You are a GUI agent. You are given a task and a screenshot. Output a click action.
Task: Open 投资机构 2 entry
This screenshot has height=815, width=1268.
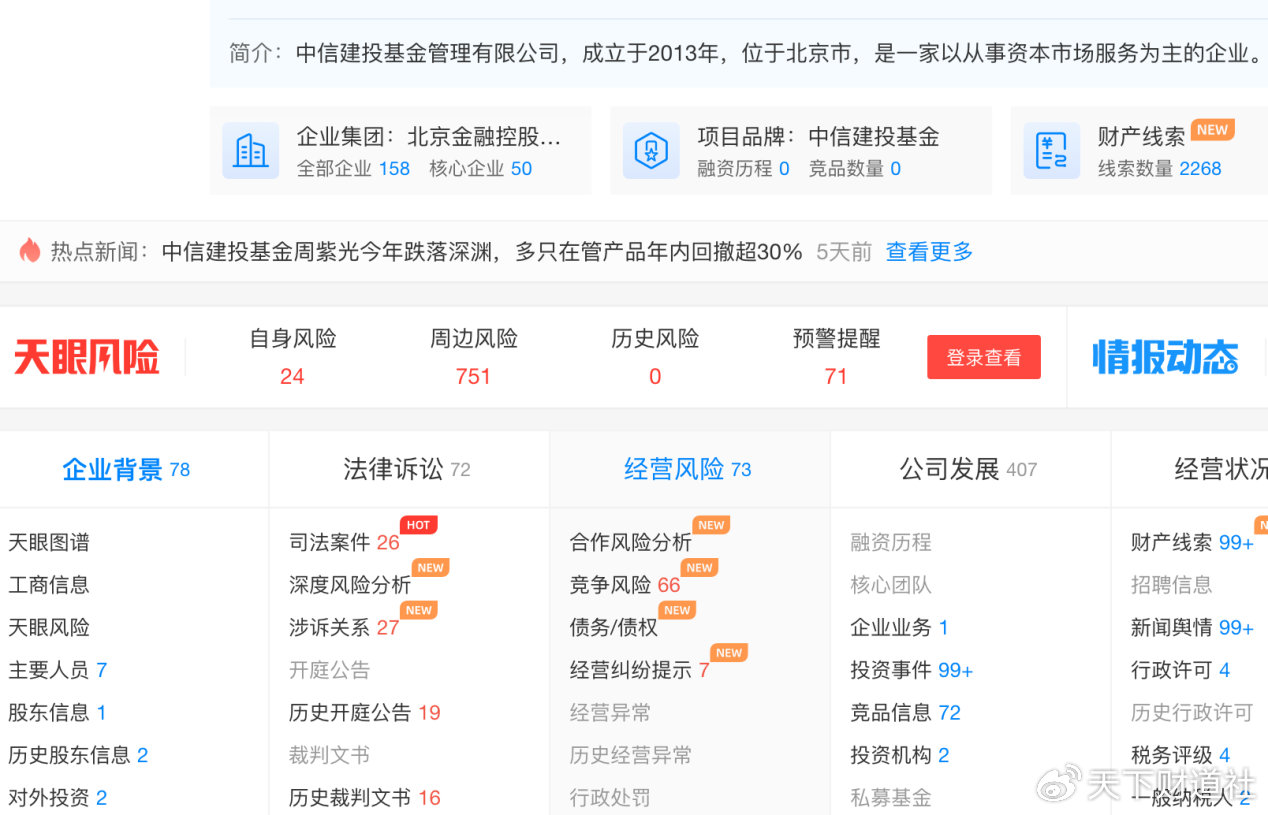(900, 755)
